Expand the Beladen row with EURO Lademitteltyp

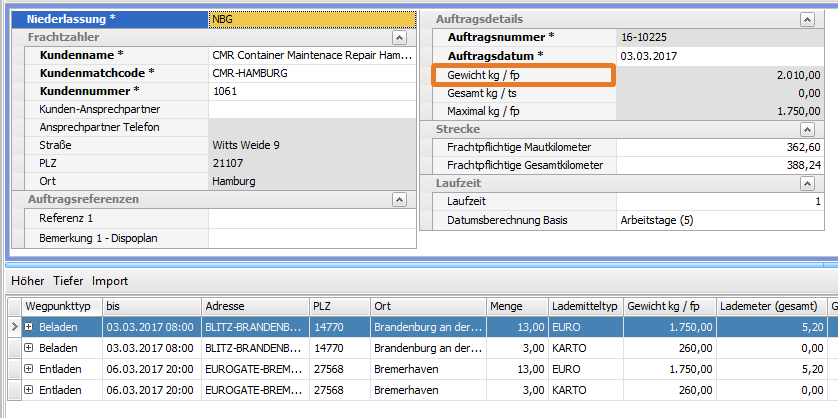(x=29, y=327)
